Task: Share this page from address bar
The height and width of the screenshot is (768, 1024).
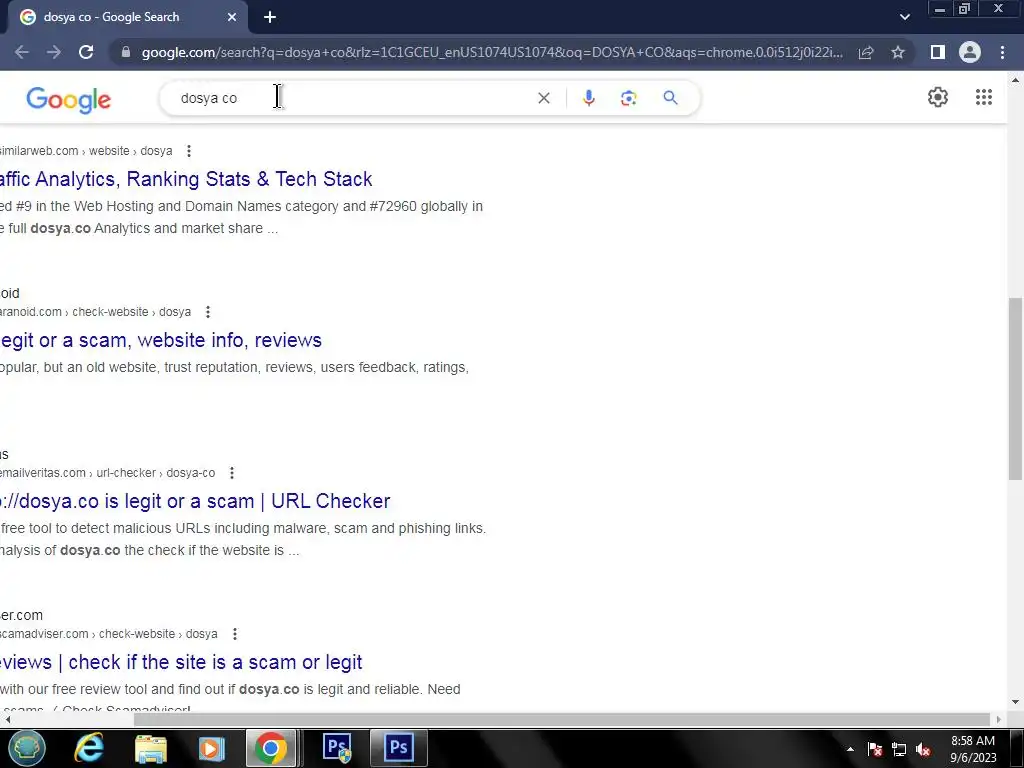Action: tap(866, 52)
